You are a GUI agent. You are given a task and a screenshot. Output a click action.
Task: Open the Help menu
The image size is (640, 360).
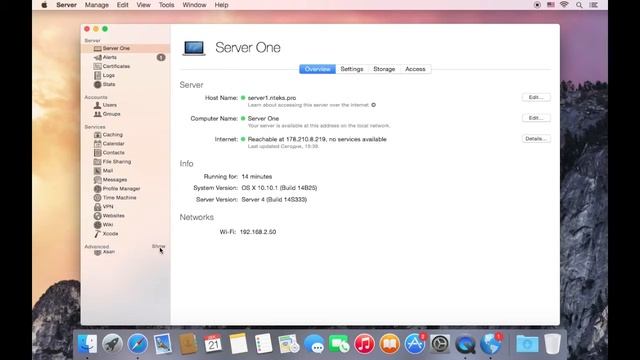coord(221,5)
